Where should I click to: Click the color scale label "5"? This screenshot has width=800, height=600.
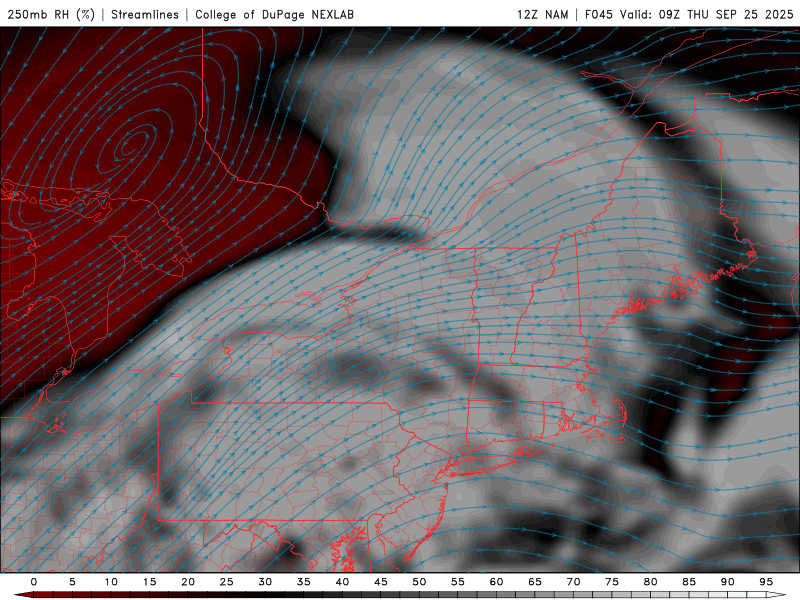pyautogui.click(x=72, y=582)
